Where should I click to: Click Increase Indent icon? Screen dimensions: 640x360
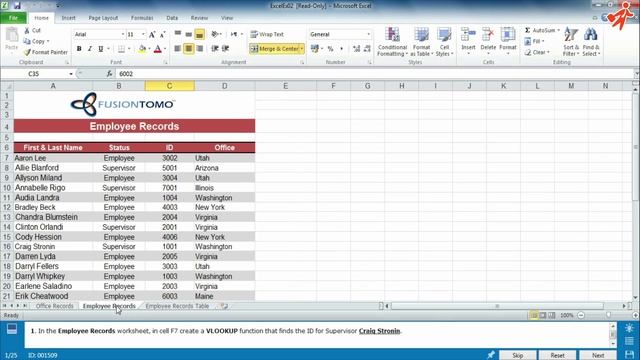[225, 49]
